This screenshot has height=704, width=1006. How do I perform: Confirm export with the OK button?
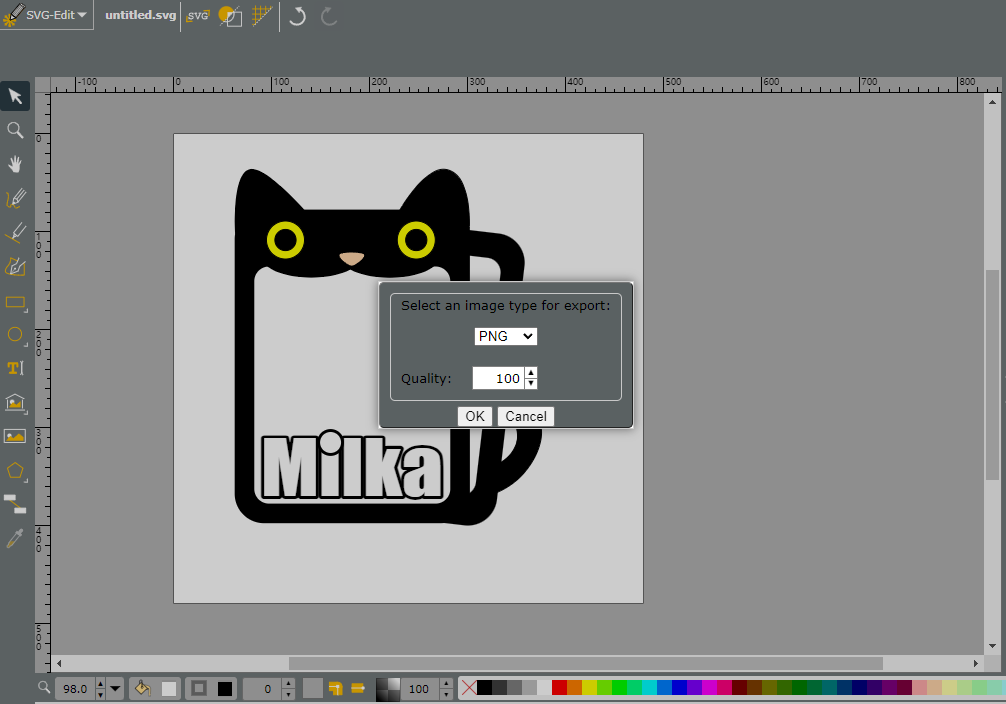[475, 416]
